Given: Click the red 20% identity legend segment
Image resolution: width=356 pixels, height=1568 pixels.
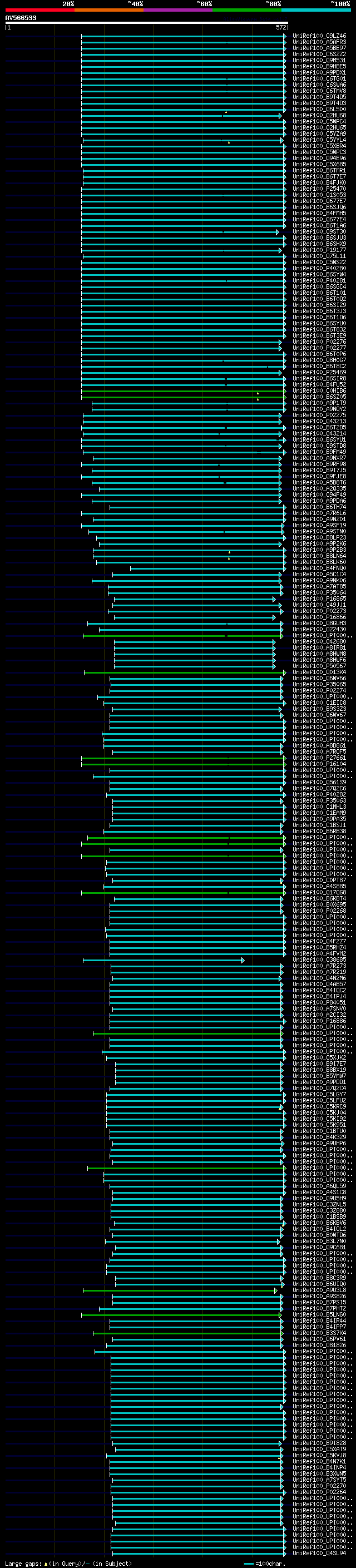Looking at the screenshot, I should (39, 10).
